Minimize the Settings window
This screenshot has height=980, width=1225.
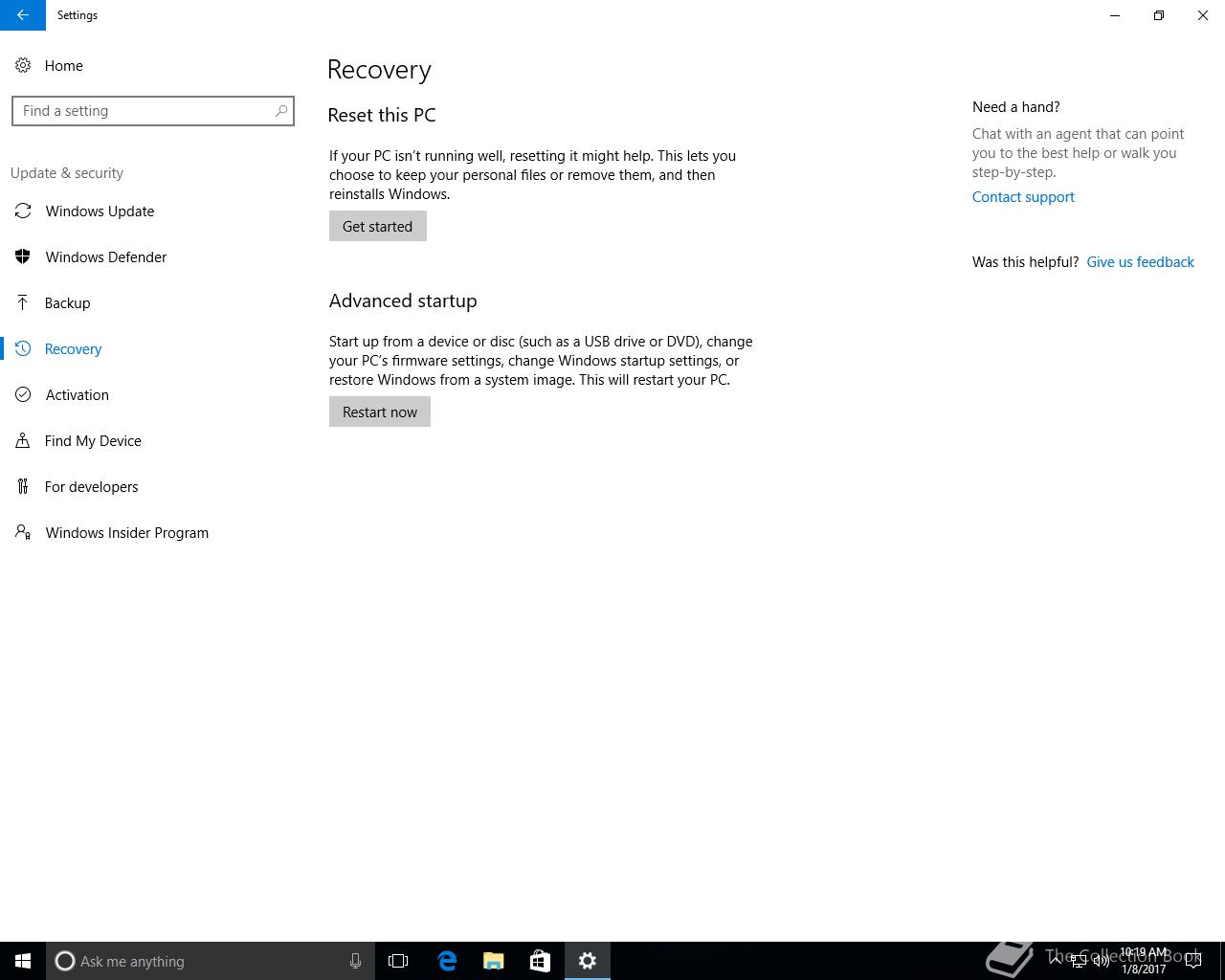pos(1115,15)
